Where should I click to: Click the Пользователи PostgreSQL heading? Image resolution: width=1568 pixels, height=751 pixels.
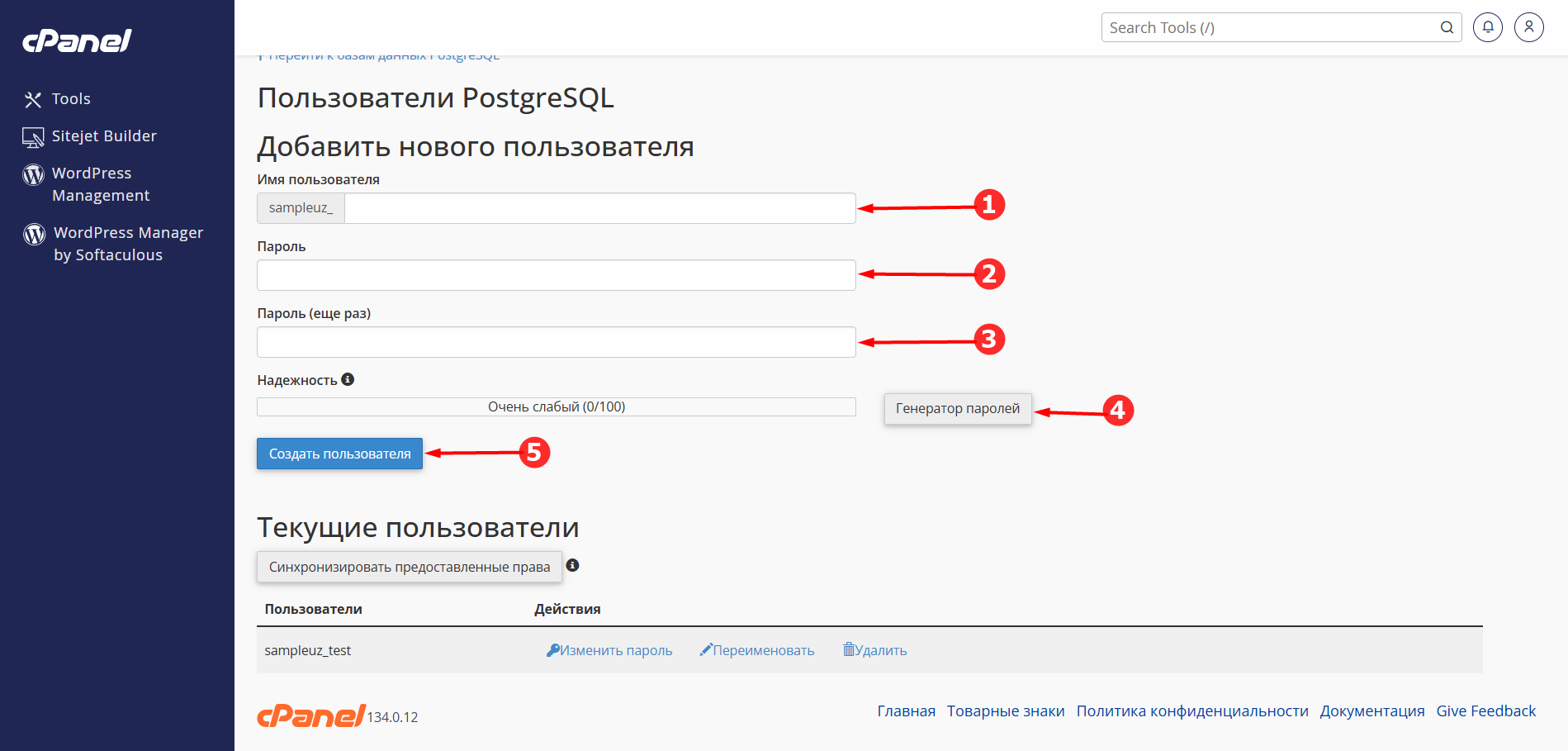tap(436, 97)
